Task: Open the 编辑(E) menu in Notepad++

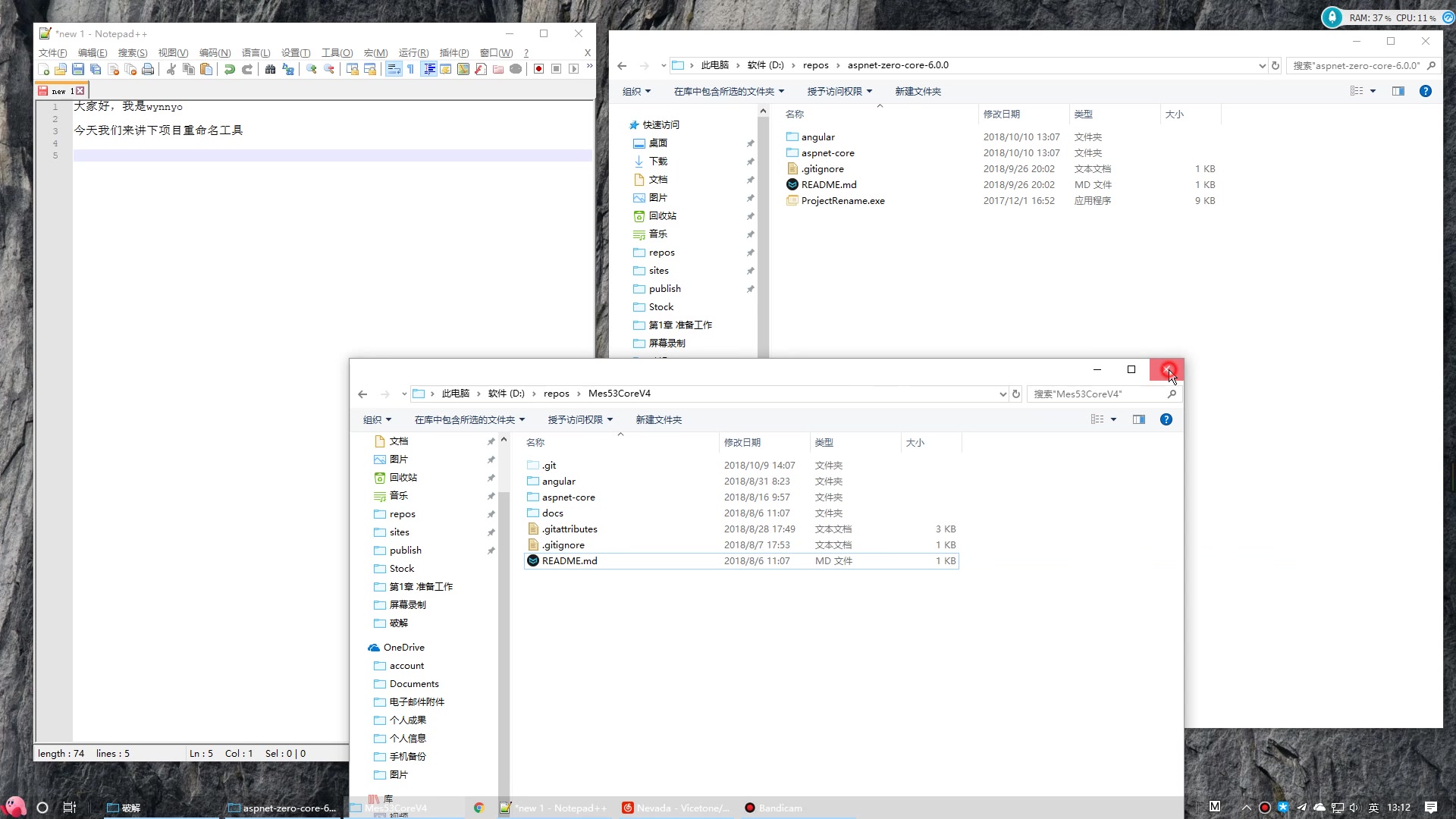Action: pos(93,52)
